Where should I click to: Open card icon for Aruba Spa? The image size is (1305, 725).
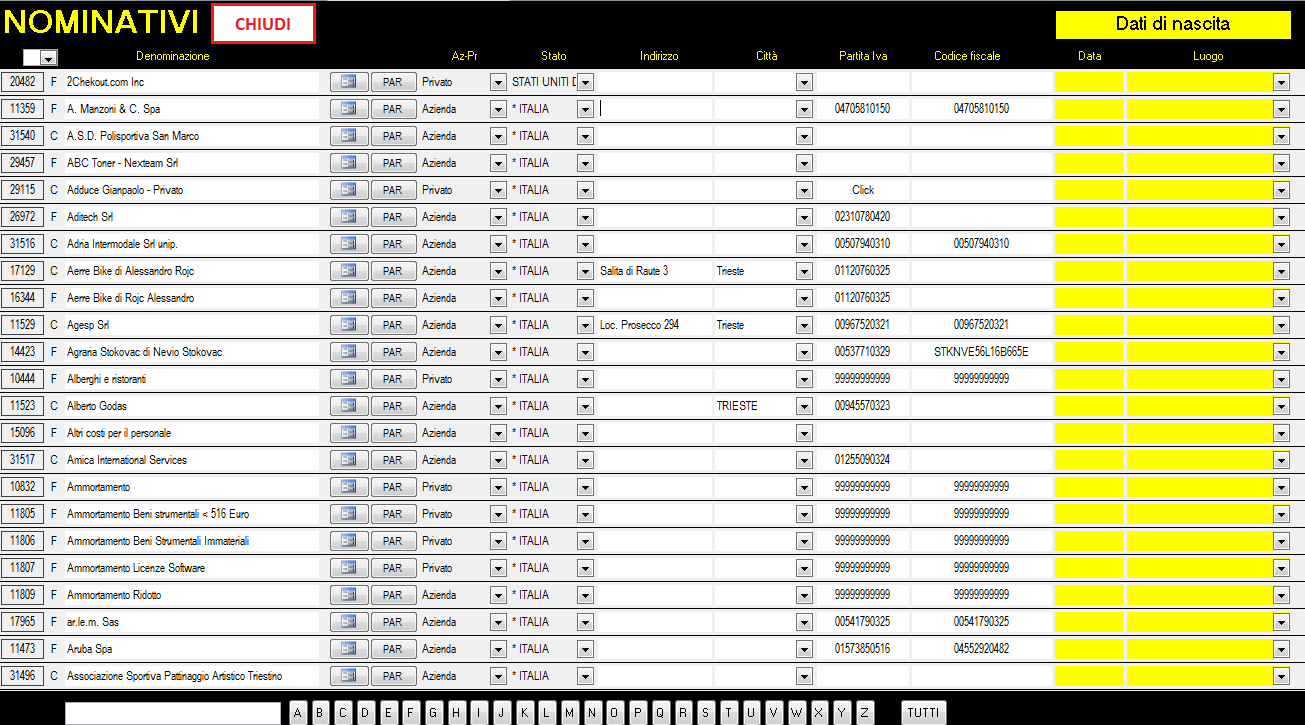coord(349,649)
